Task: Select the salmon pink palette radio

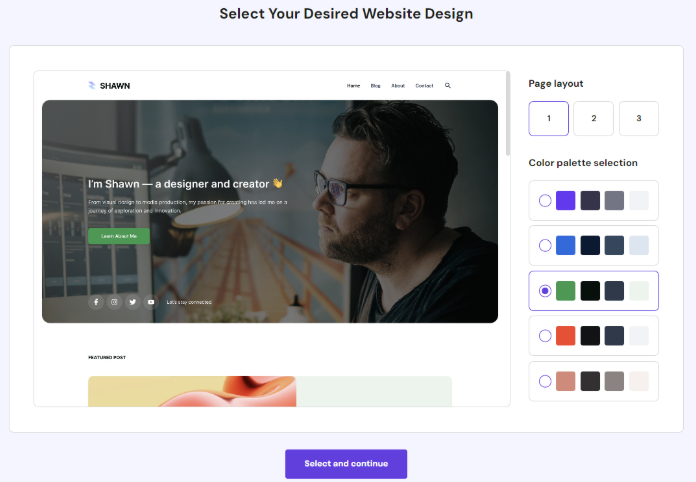Action: pyautogui.click(x=545, y=381)
